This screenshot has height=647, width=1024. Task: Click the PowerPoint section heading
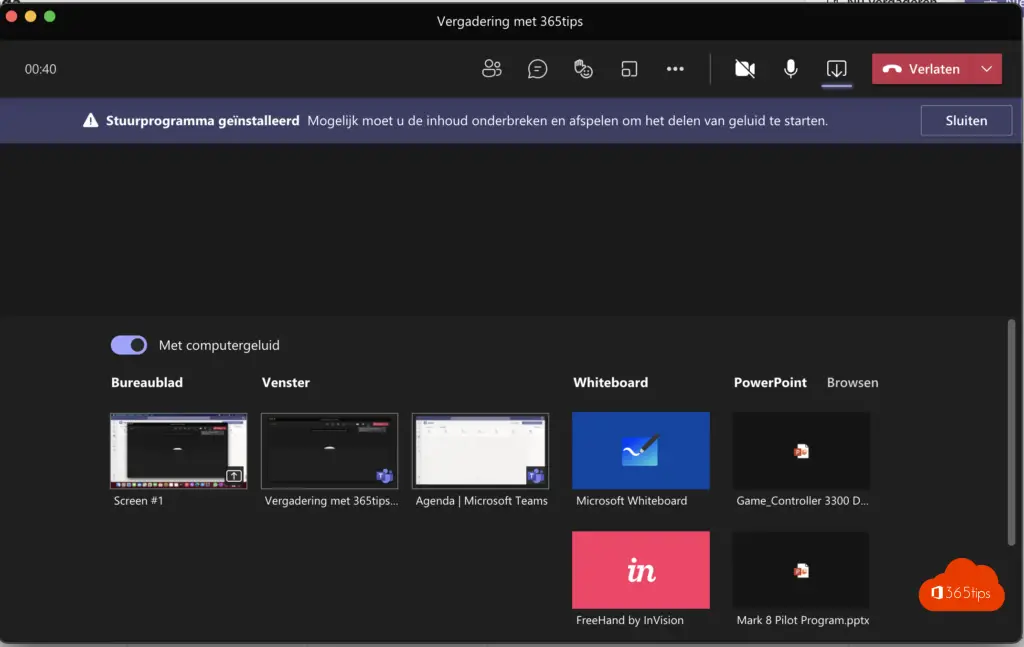click(770, 383)
